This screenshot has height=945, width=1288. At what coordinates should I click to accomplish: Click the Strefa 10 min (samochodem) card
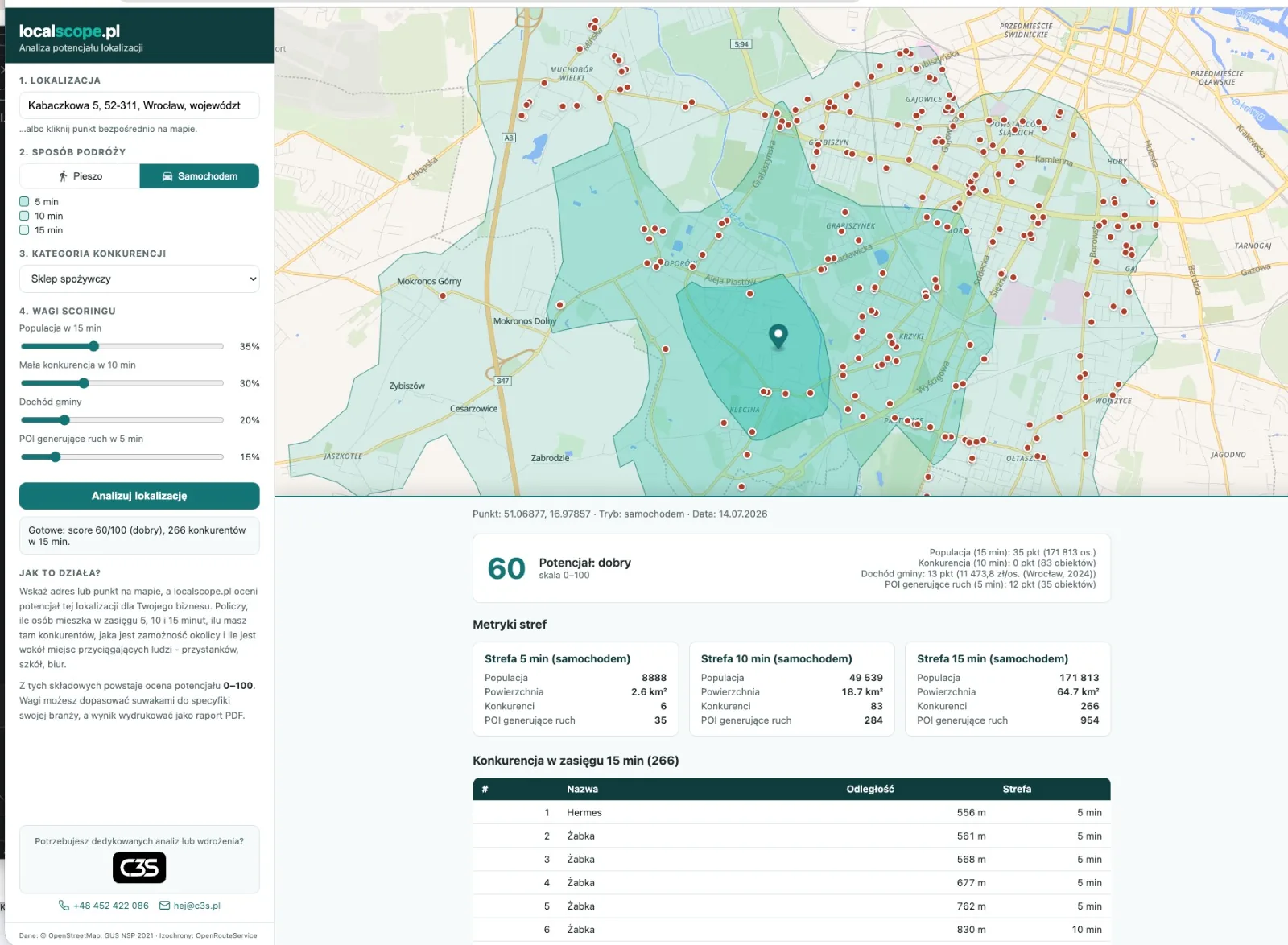792,689
